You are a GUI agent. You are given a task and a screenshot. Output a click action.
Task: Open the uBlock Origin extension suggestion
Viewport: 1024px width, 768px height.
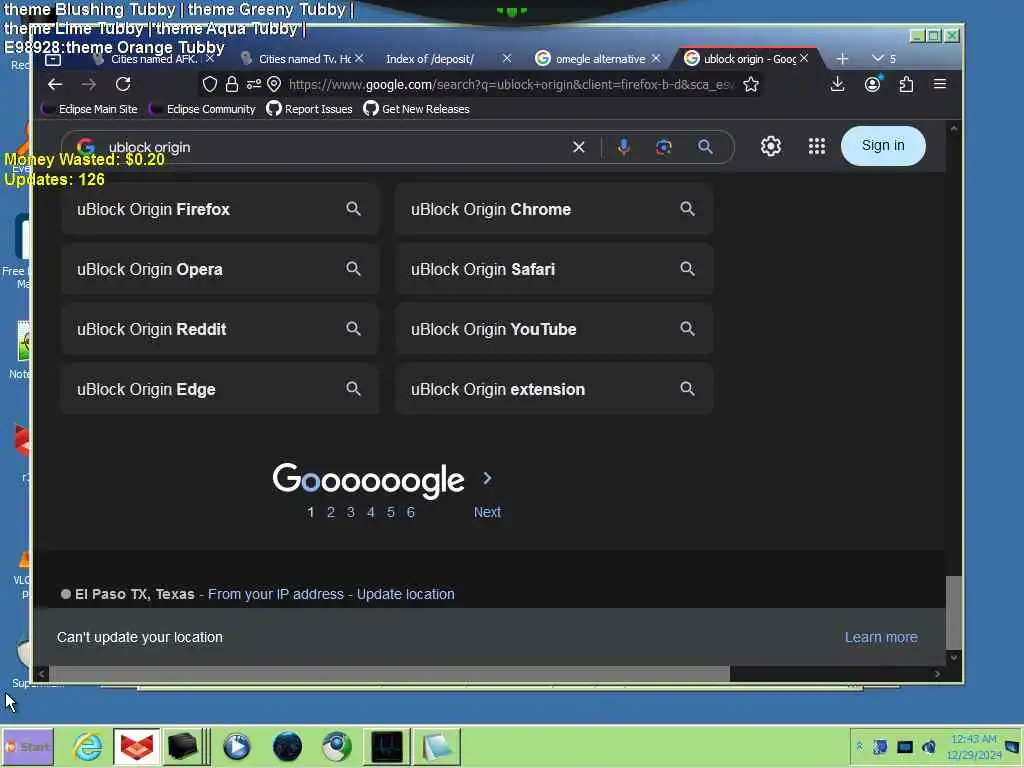point(554,389)
